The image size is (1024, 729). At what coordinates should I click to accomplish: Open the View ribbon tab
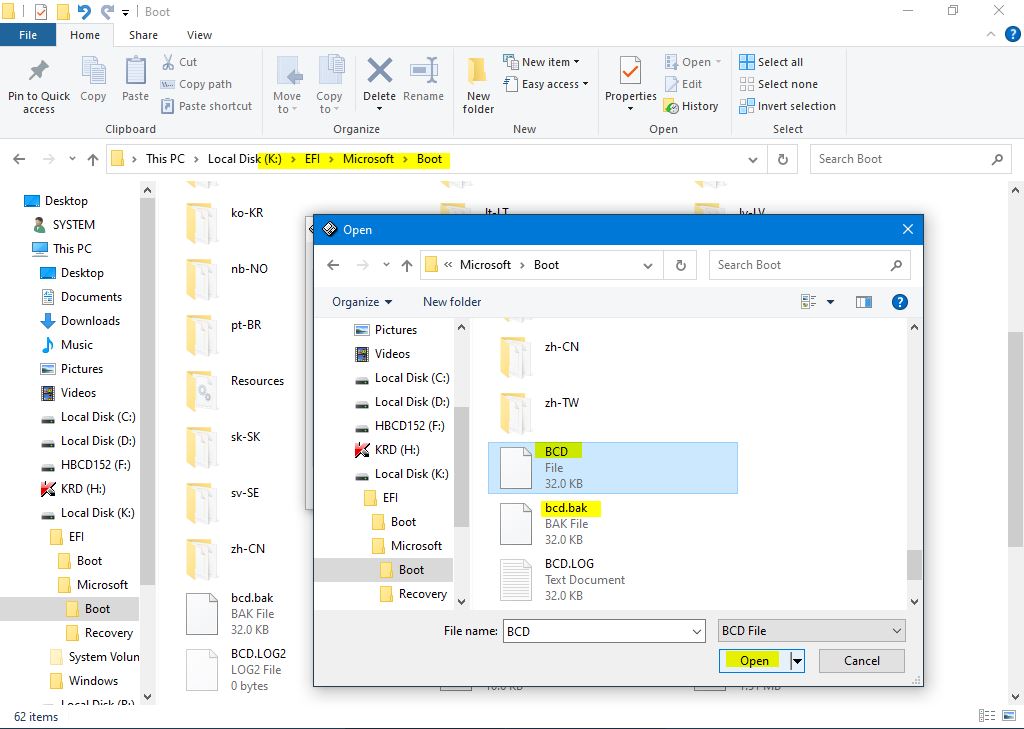(199, 35)
